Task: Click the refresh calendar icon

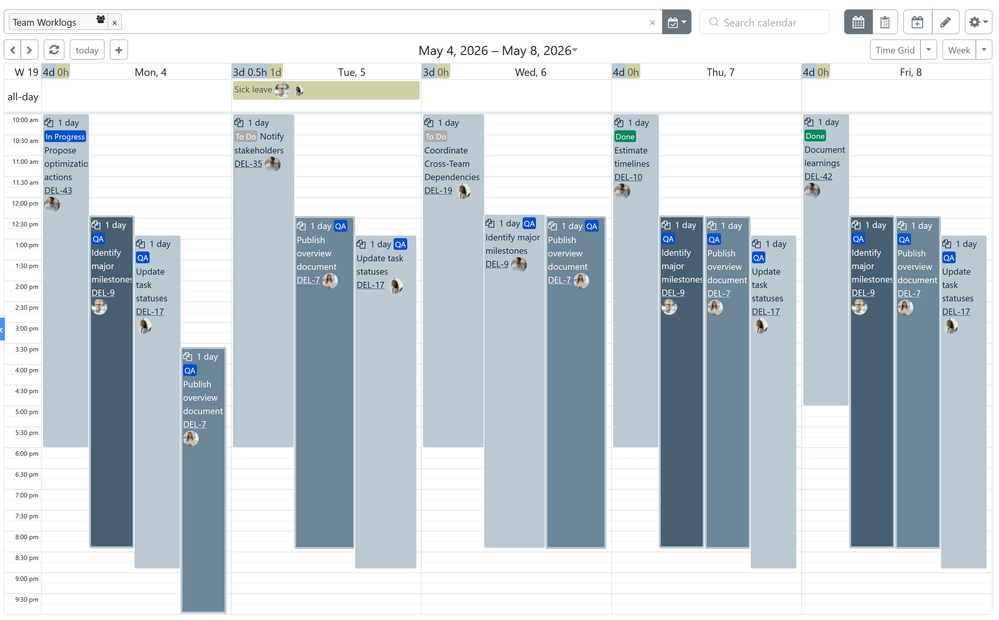Action: (x=54, y=50)
